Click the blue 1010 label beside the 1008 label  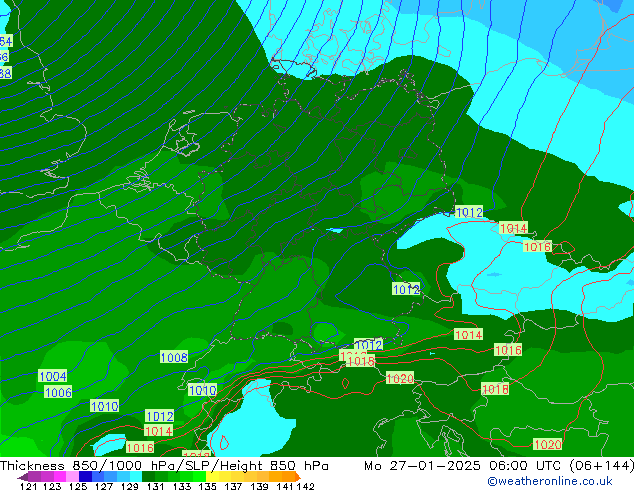click(203, 390)
